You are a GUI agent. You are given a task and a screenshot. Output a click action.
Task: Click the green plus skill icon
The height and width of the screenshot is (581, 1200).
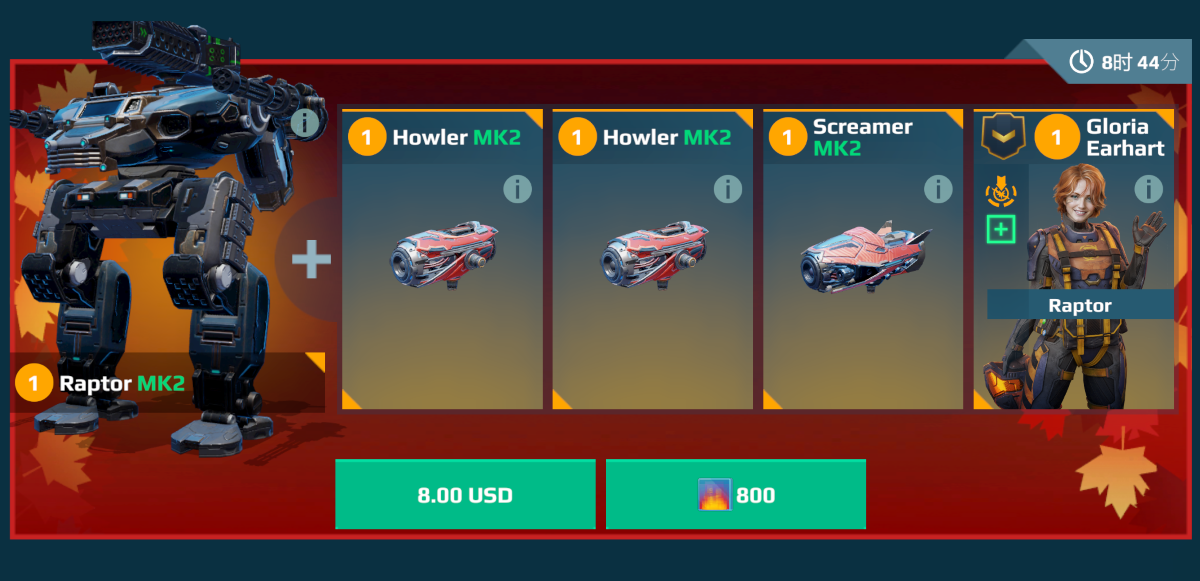[1001, 229]
